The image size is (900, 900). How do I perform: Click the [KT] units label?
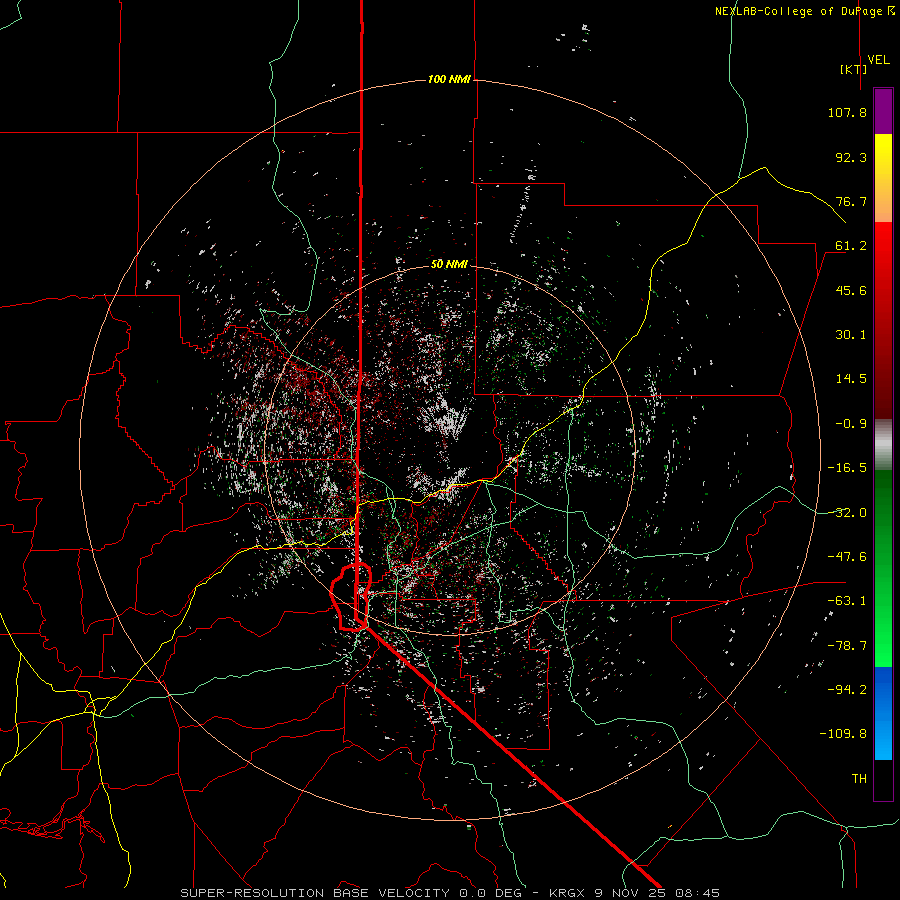pos(854,69)
